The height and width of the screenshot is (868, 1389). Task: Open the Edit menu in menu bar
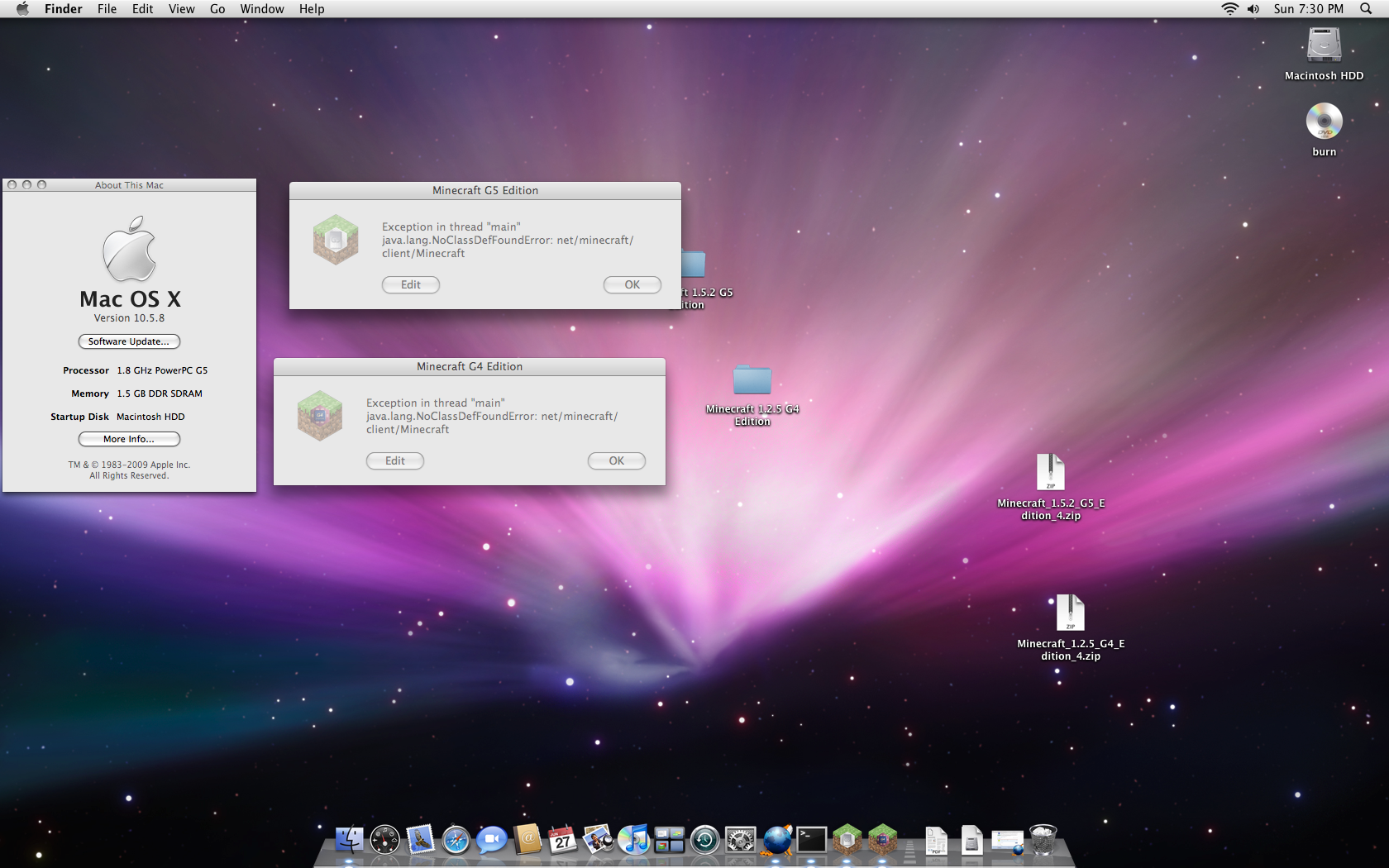click(x=142, y=8)
